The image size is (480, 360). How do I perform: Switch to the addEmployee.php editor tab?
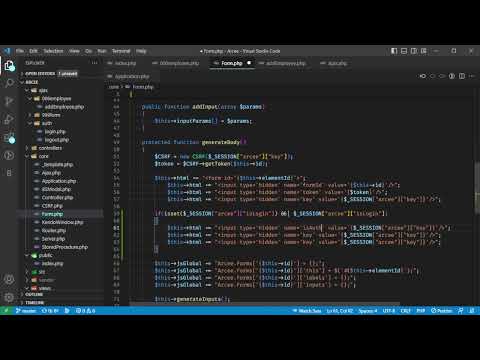tap(285, 63)
